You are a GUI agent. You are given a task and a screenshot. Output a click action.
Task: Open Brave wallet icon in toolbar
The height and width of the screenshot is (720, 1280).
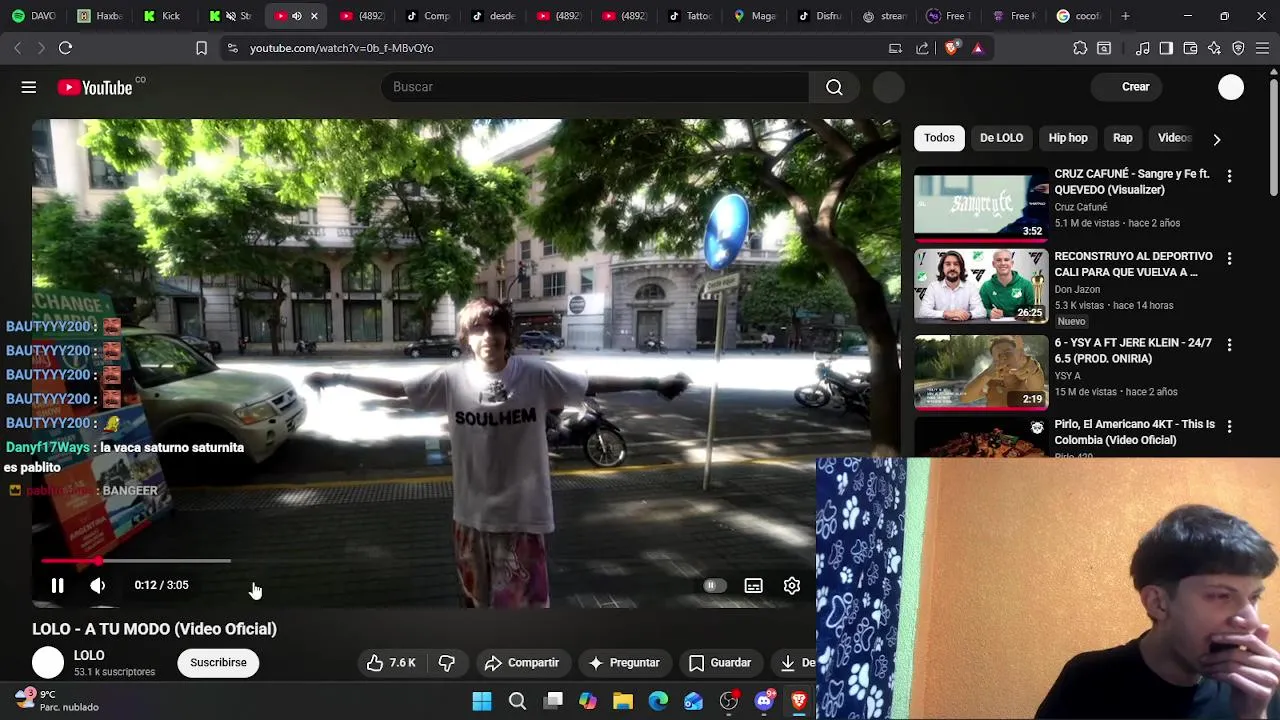1190,48
